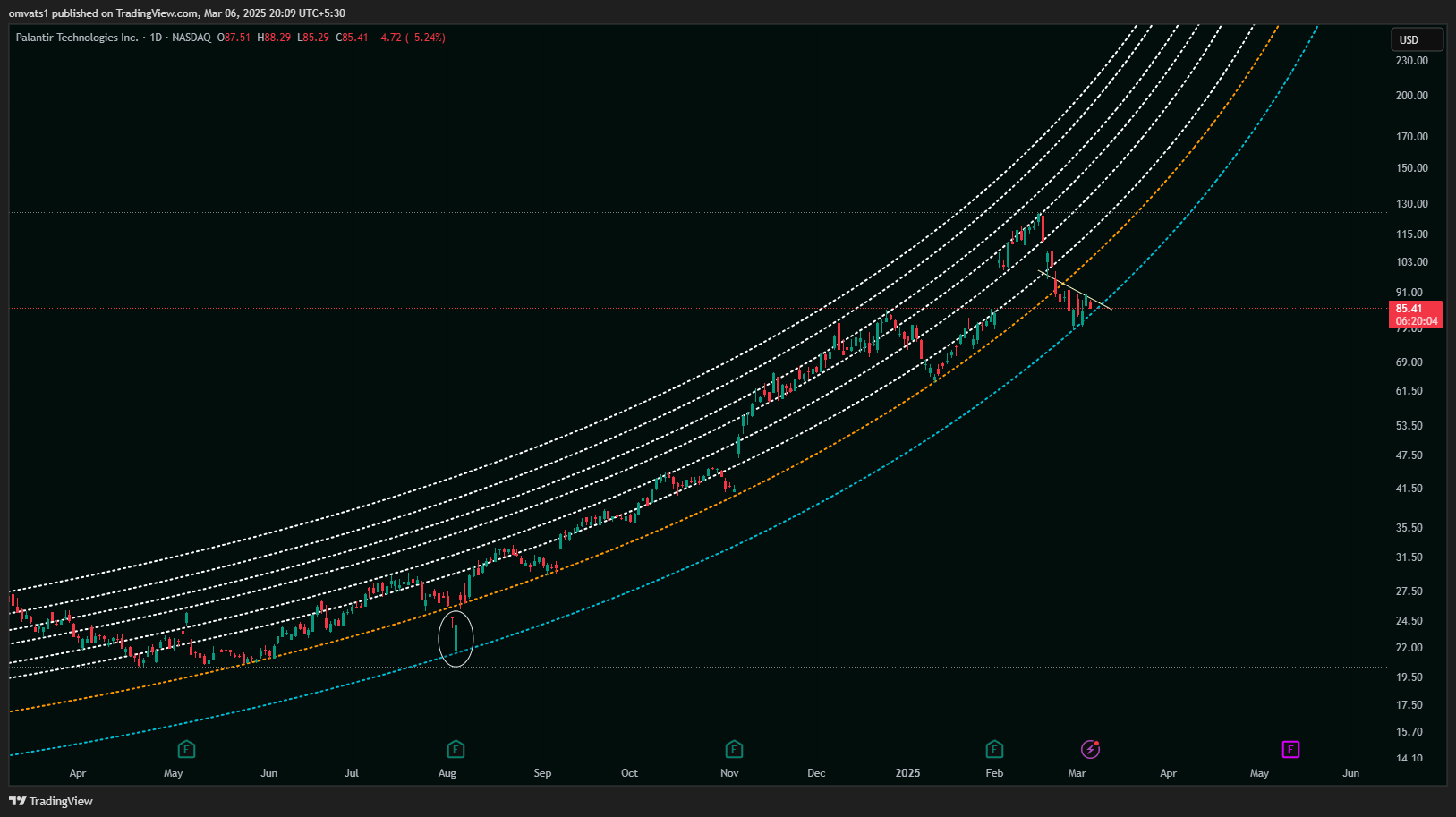Click the Palantir Technologies Inc. symbol name

coord(77,38)
